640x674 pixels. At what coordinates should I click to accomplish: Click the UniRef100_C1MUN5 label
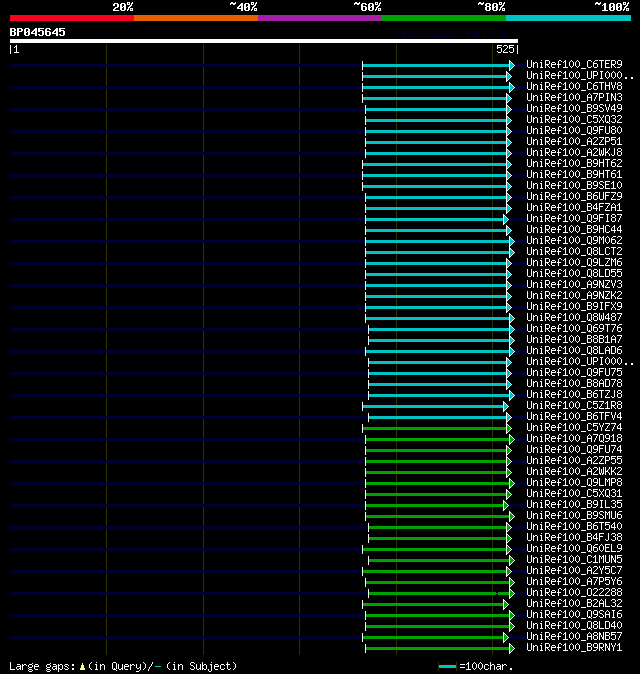coord(574,560)
